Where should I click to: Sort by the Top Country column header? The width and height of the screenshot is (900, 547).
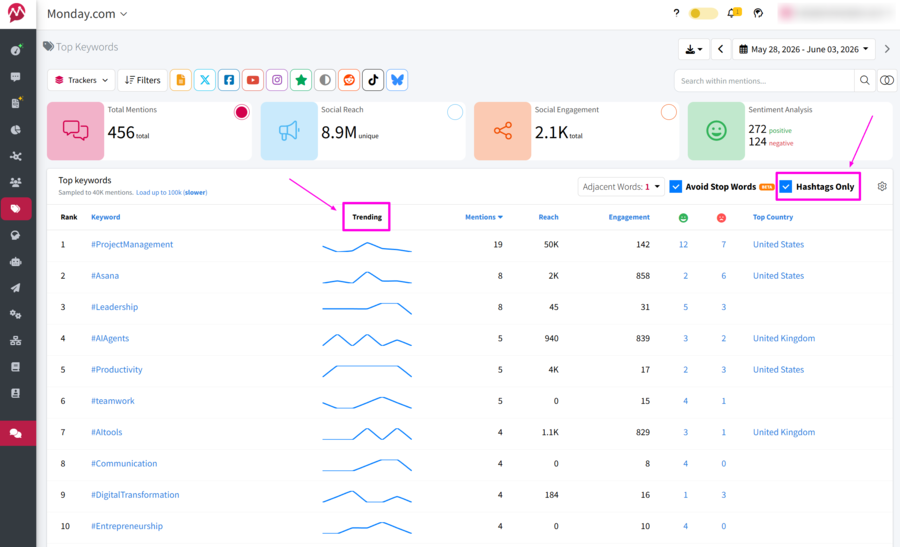(x=773, y=217)
